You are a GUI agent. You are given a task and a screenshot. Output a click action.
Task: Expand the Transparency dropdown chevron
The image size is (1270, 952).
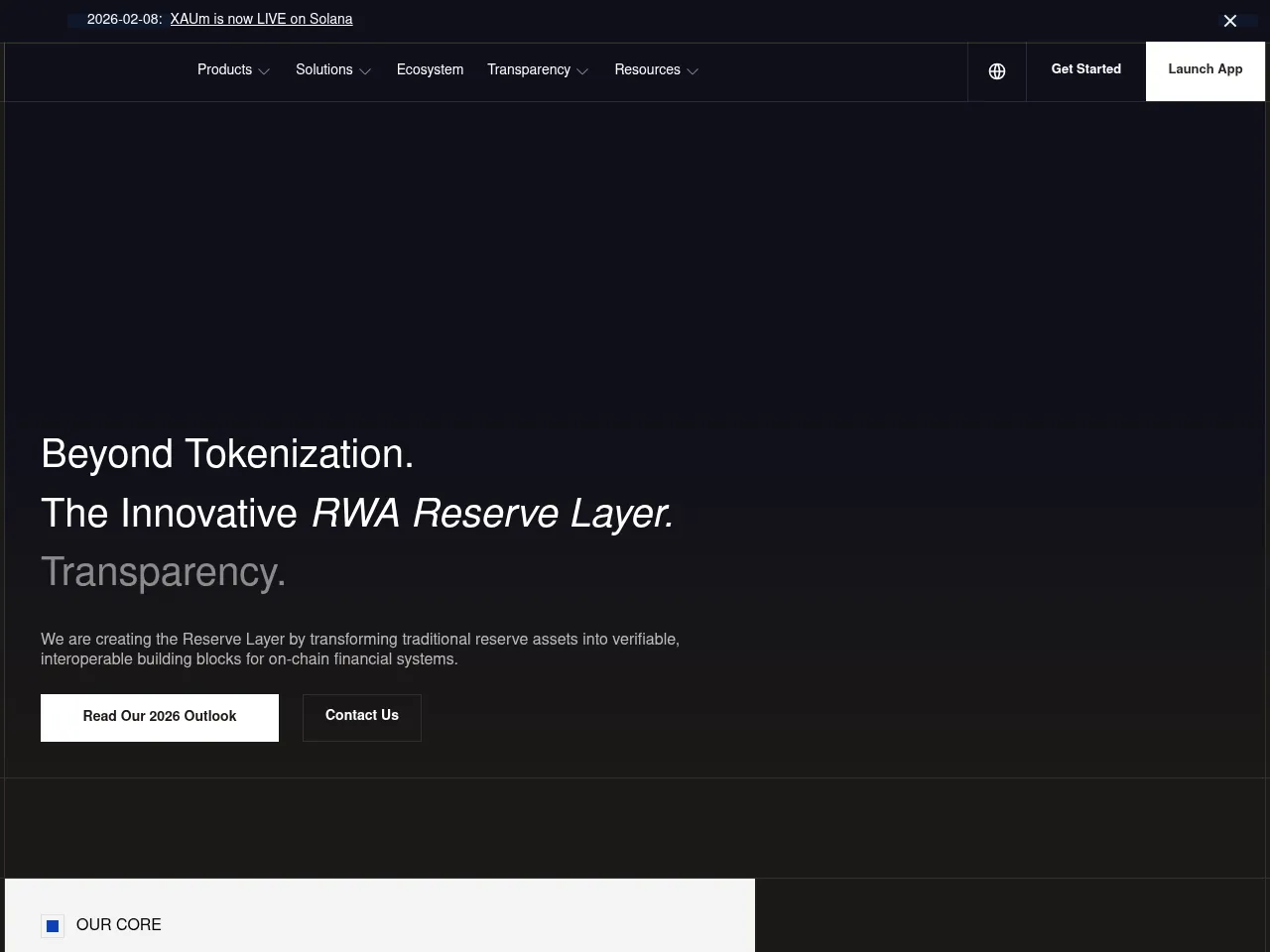pos(582,71)
